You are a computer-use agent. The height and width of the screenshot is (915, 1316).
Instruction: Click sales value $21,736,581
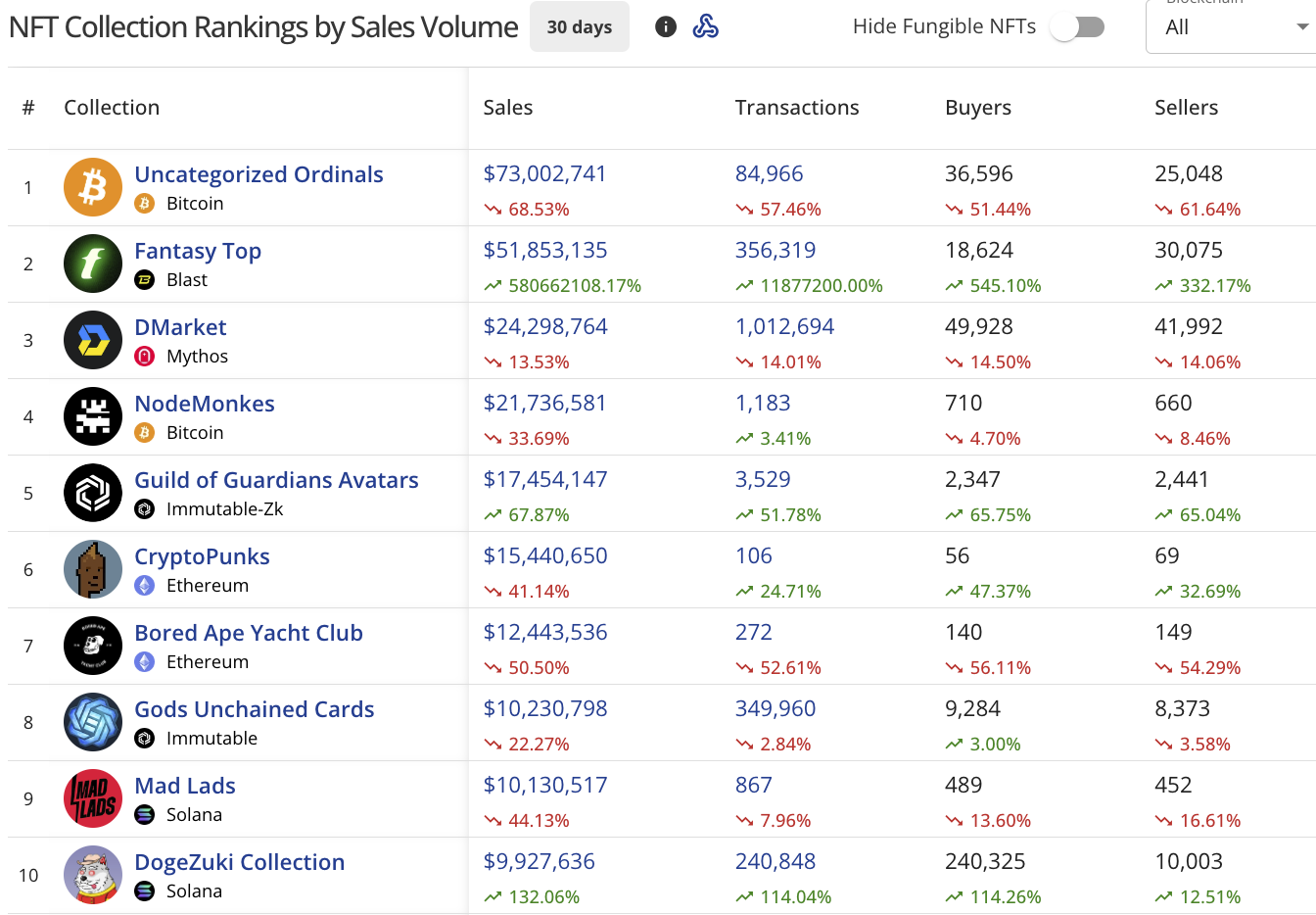(545, 403)
